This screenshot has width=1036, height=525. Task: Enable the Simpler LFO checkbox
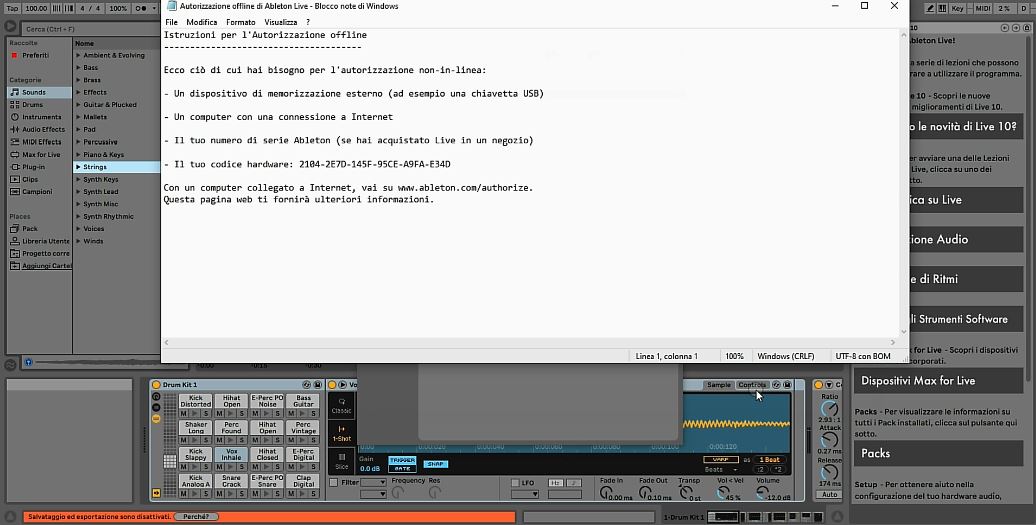pyautogui.click(x=515, y=483)
